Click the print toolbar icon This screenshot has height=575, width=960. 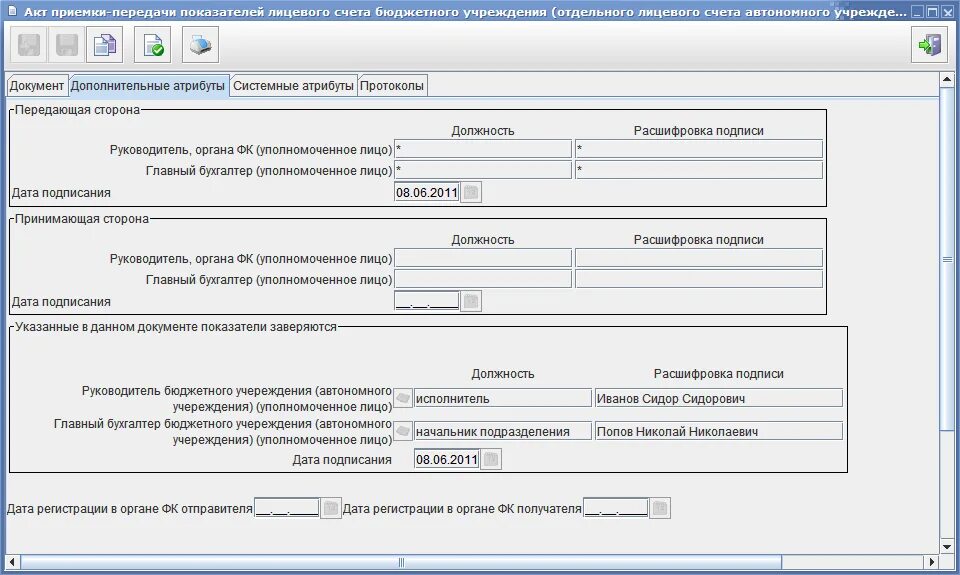(x=200, y=45)
